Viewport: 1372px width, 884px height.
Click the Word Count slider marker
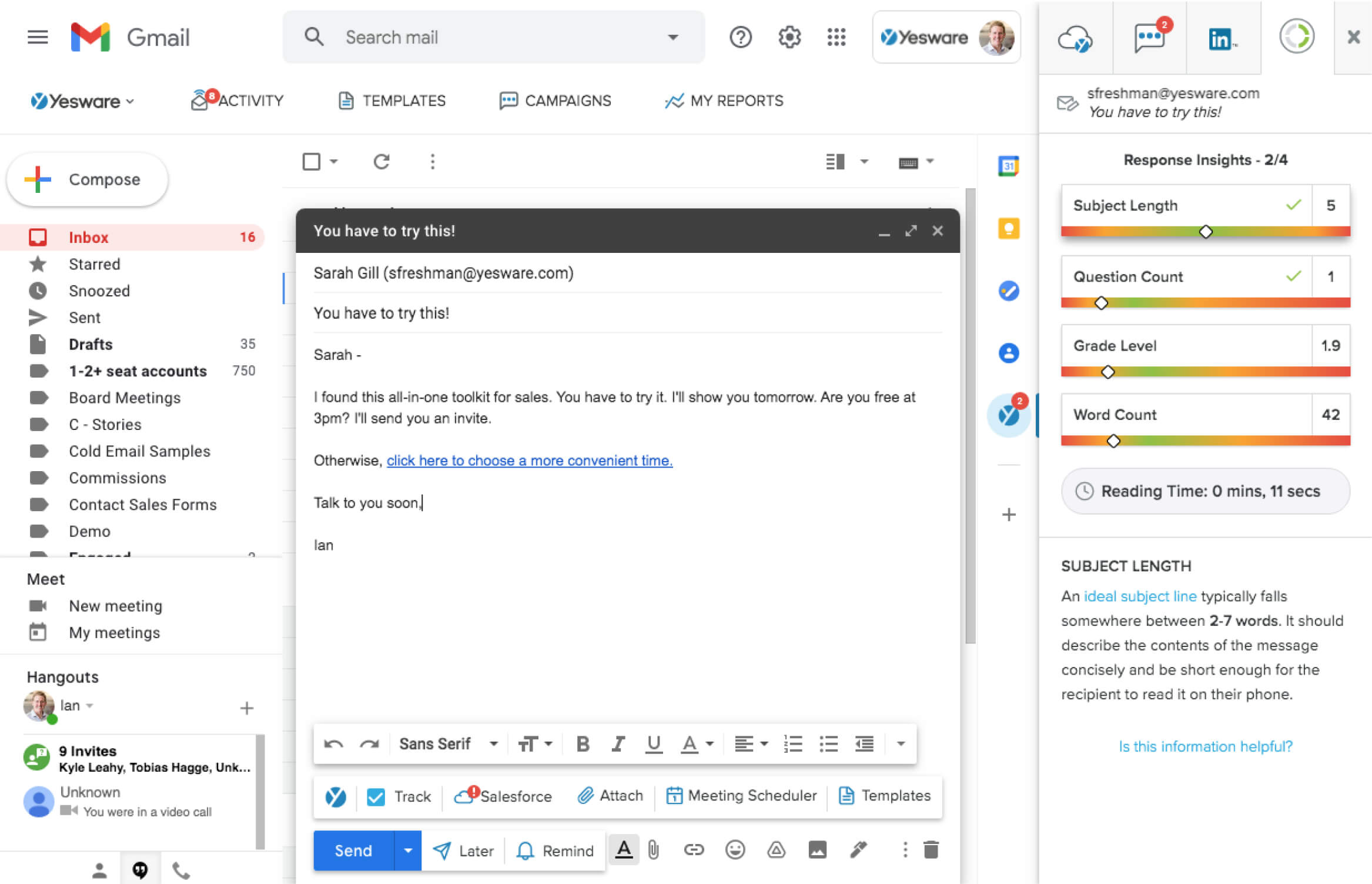coord(1113,441)
